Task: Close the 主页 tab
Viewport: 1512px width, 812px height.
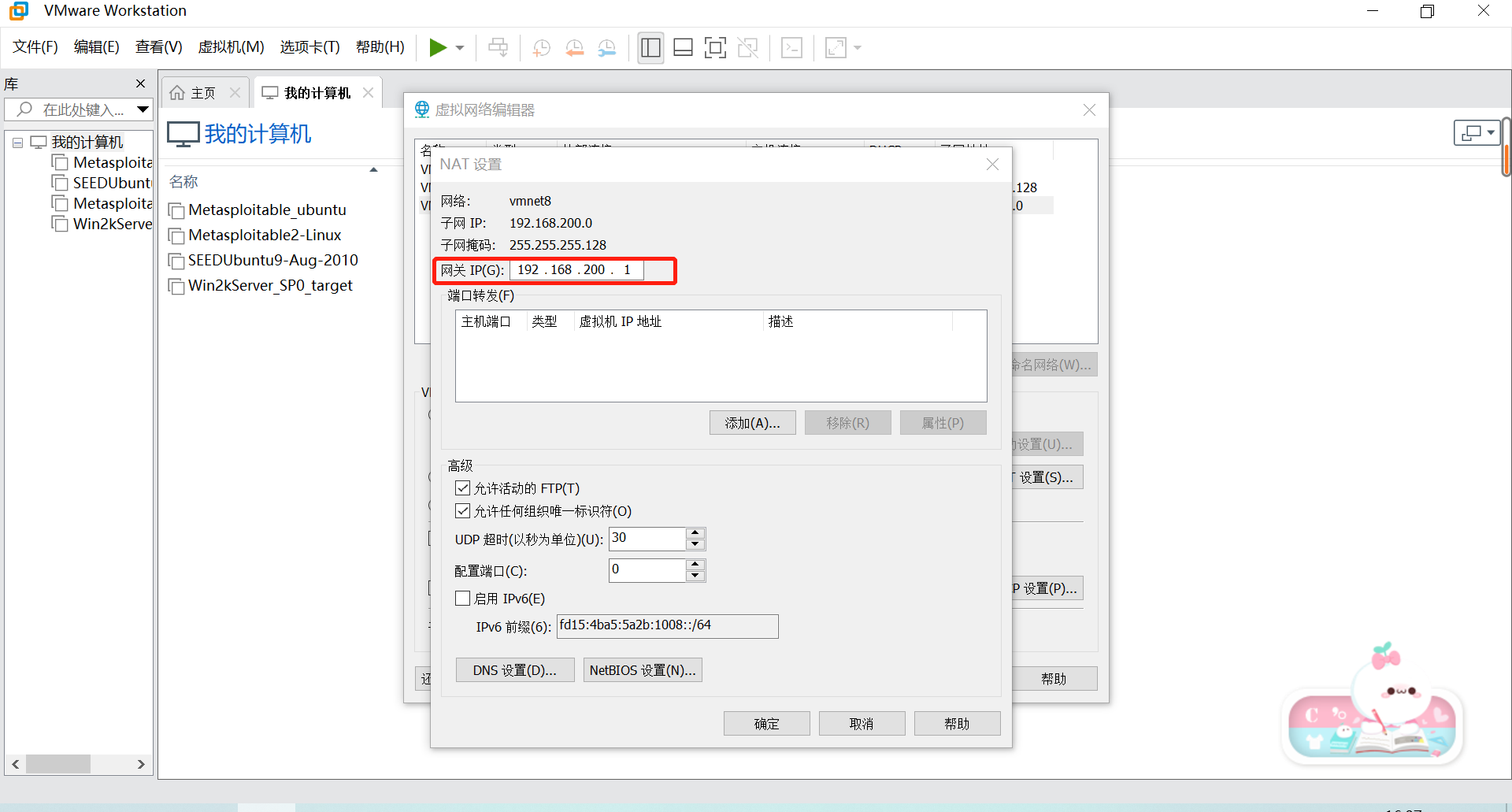Action: pyautogui.click(x=235, y=93)
